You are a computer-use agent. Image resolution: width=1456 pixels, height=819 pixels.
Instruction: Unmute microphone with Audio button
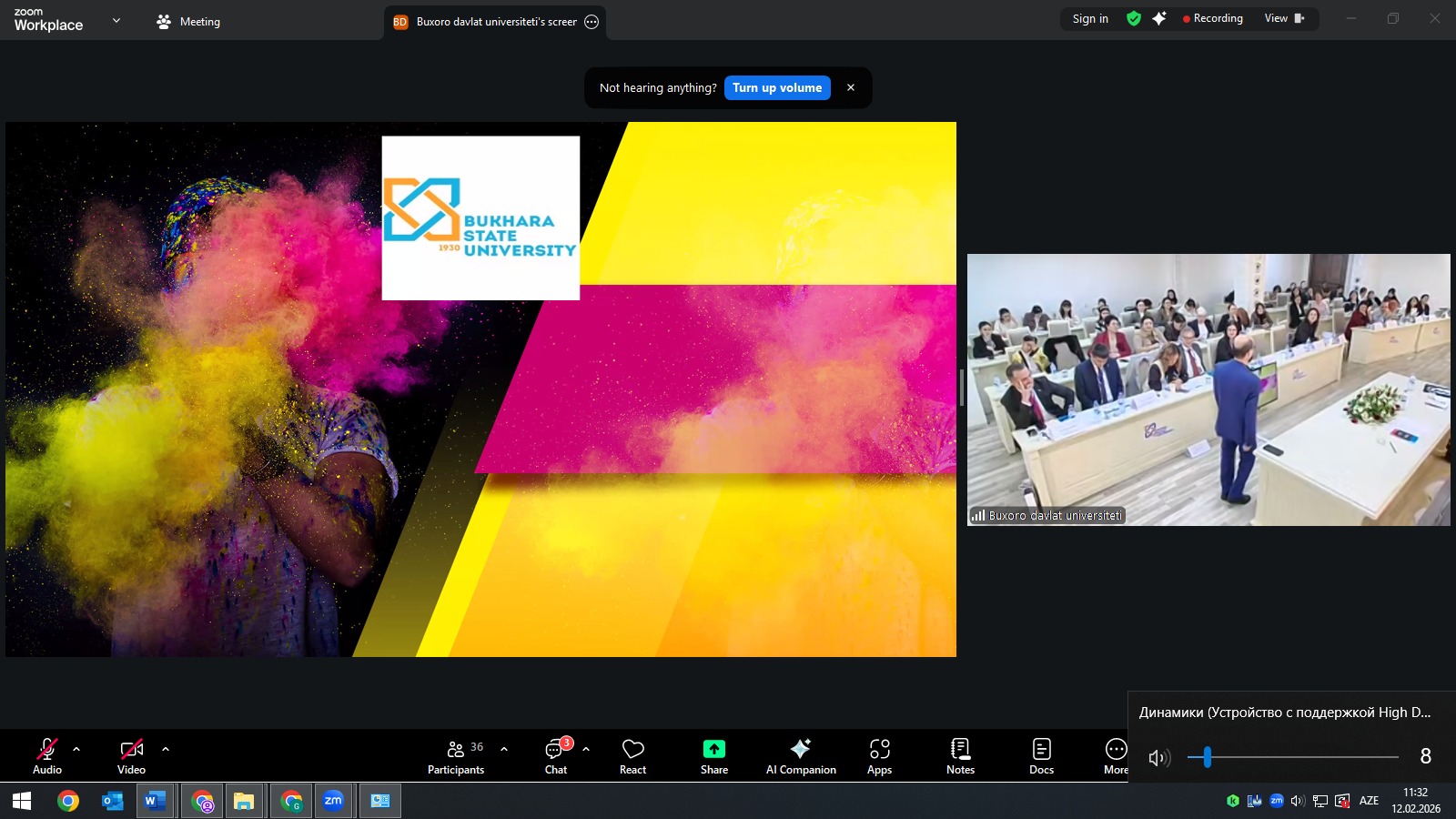pos(47,755)
